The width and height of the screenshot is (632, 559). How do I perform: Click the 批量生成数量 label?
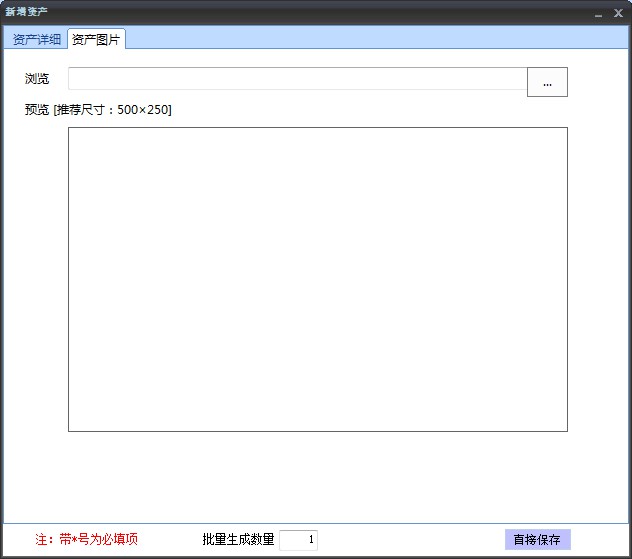pyautogui.click(x=238, y=540)
